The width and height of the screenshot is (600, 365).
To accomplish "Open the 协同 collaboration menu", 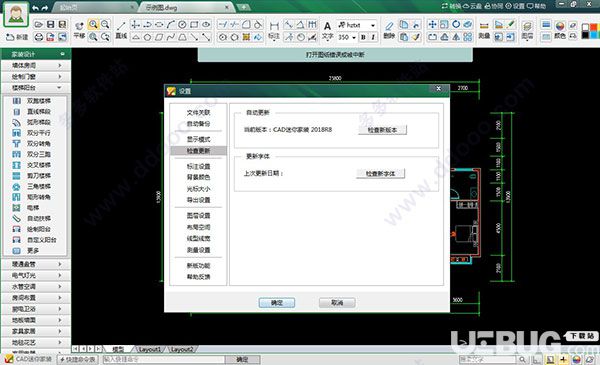I will tap(494, 6).
